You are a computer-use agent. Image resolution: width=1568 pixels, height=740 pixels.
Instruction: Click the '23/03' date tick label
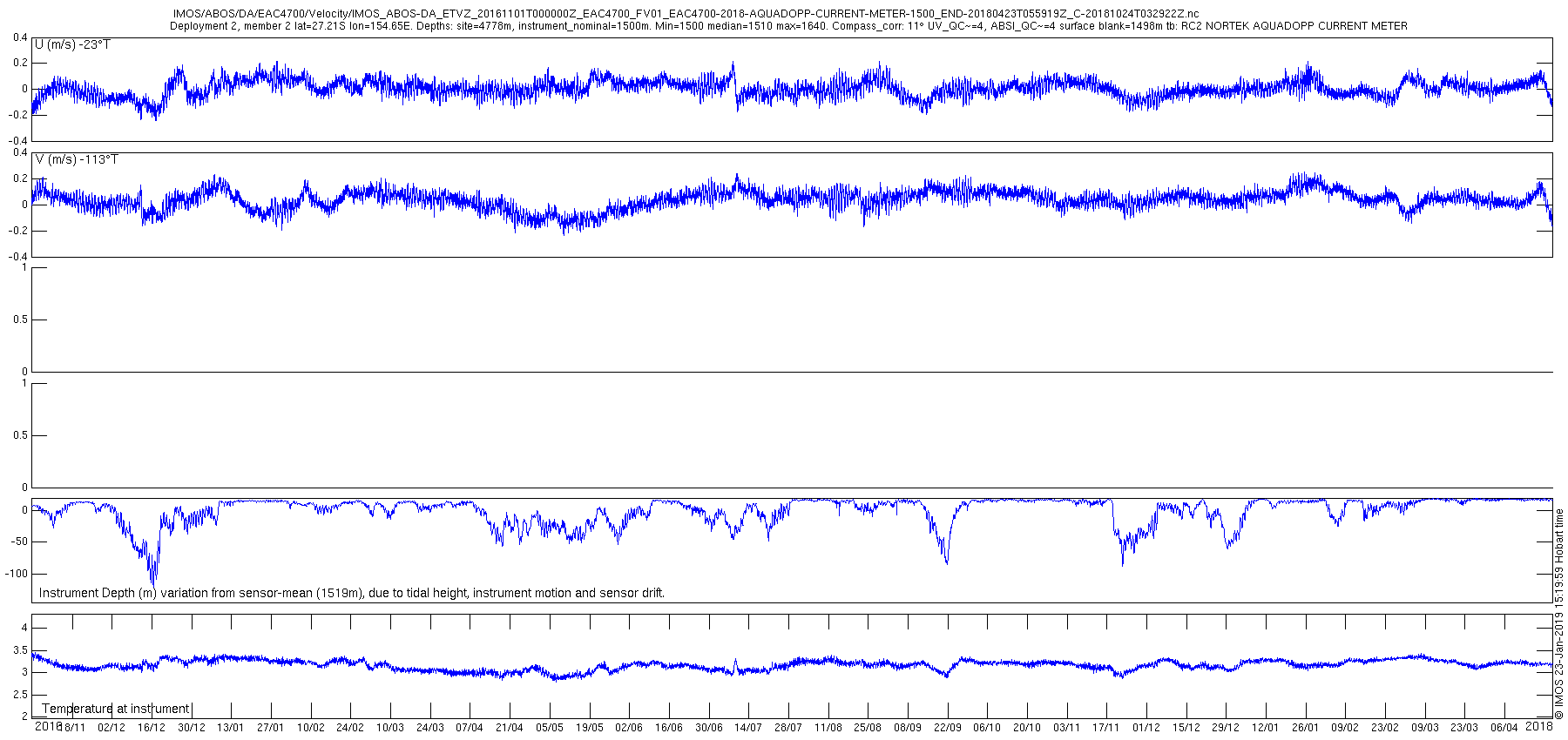pos(1464,728)
